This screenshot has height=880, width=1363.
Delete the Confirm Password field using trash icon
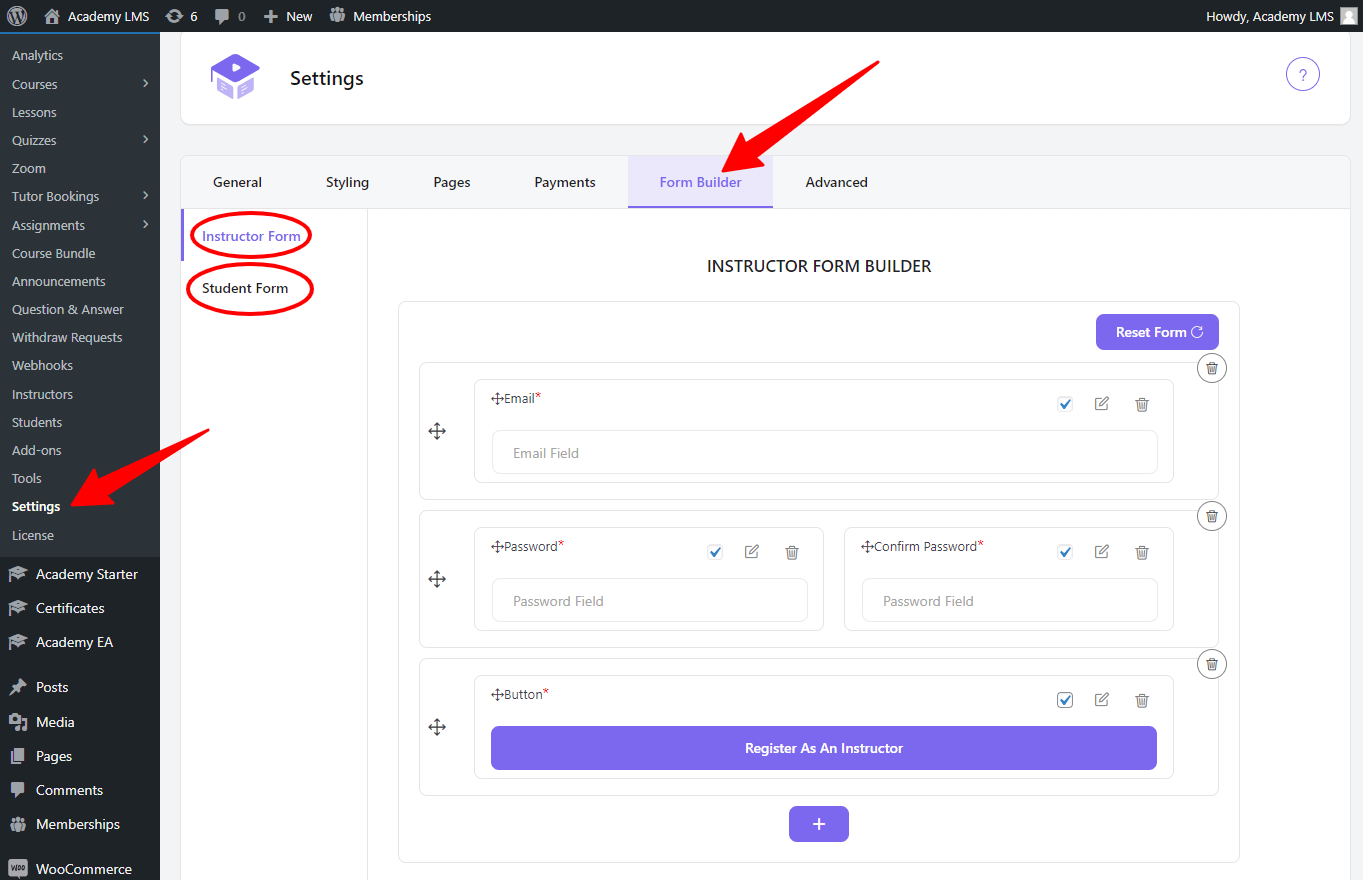1141,552
